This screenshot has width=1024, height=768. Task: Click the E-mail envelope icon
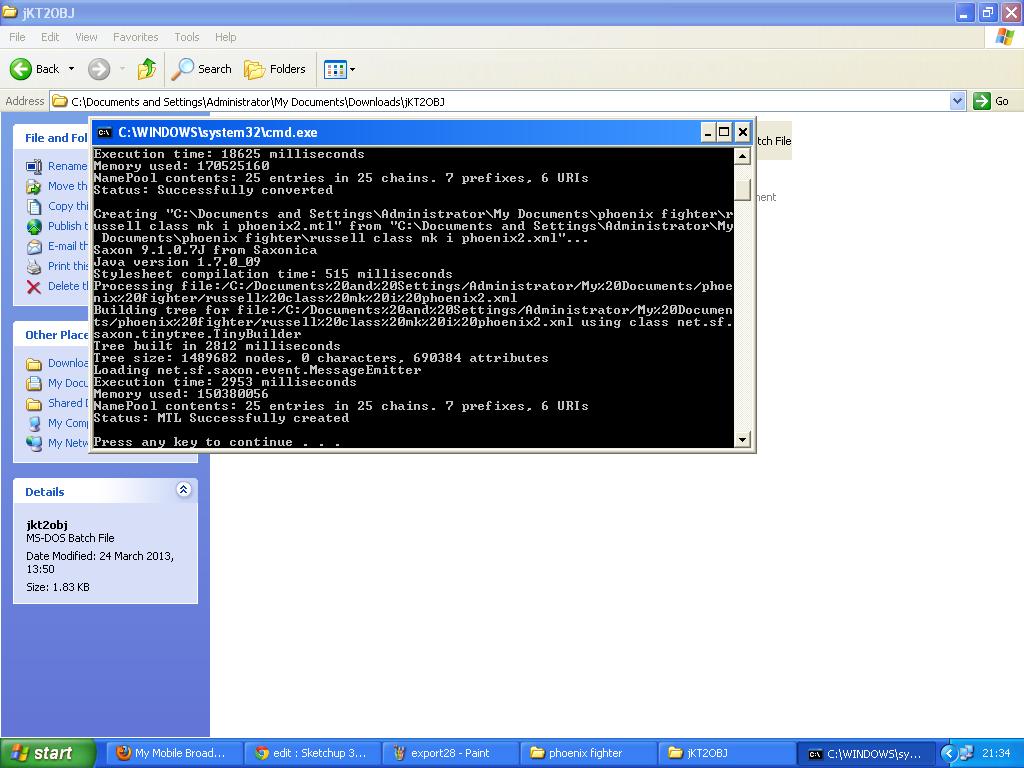coord(34,247)
